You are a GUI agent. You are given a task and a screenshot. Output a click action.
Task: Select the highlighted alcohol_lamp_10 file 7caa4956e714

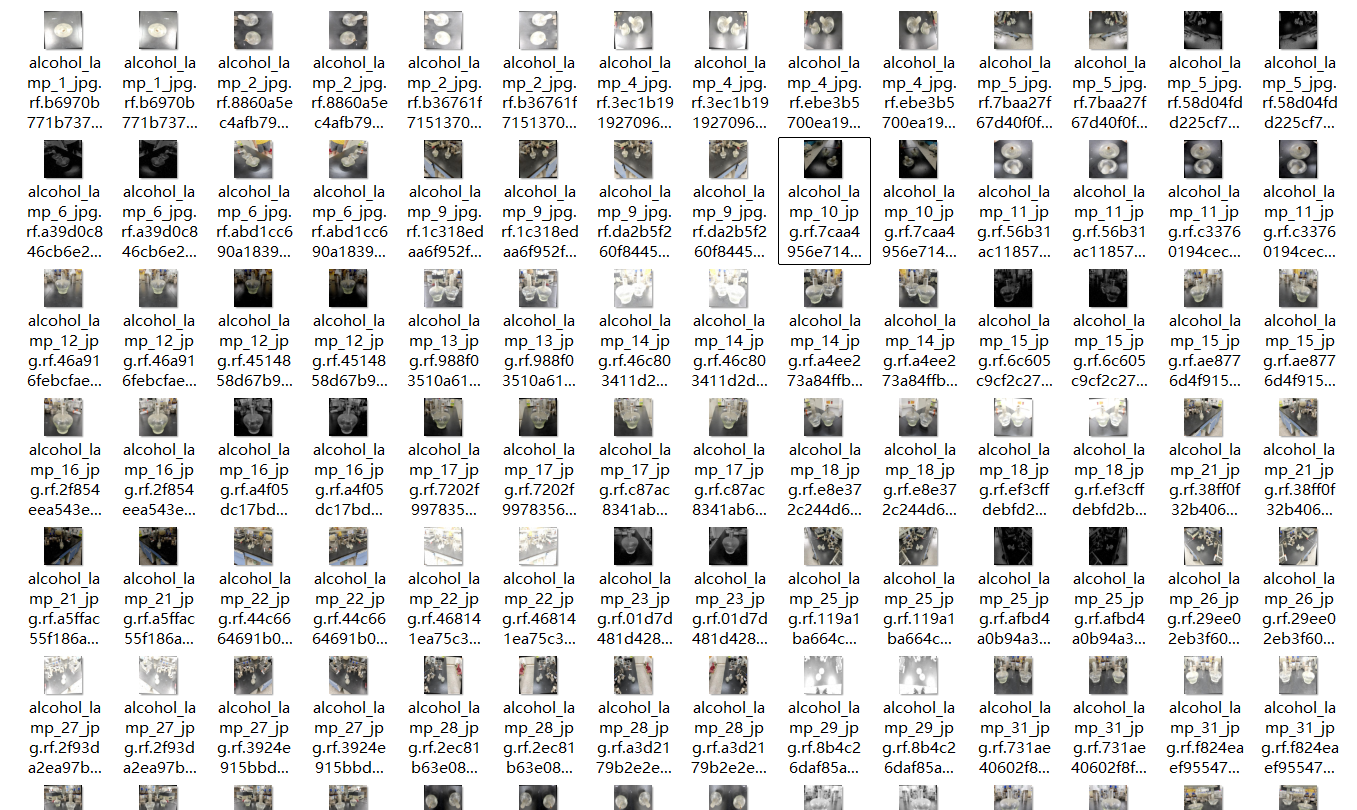click(824, 201)
